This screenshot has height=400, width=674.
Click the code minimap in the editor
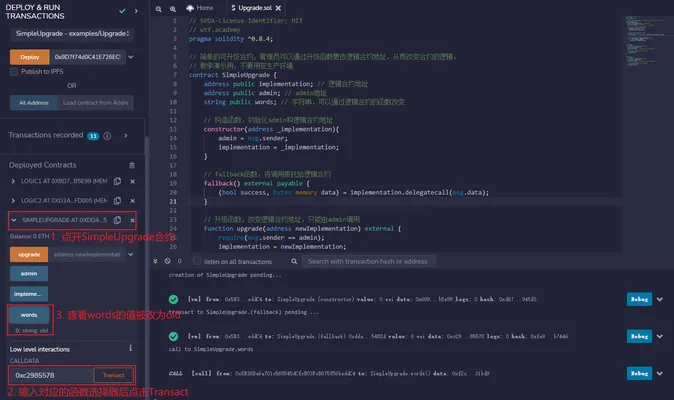pos(645,41)
